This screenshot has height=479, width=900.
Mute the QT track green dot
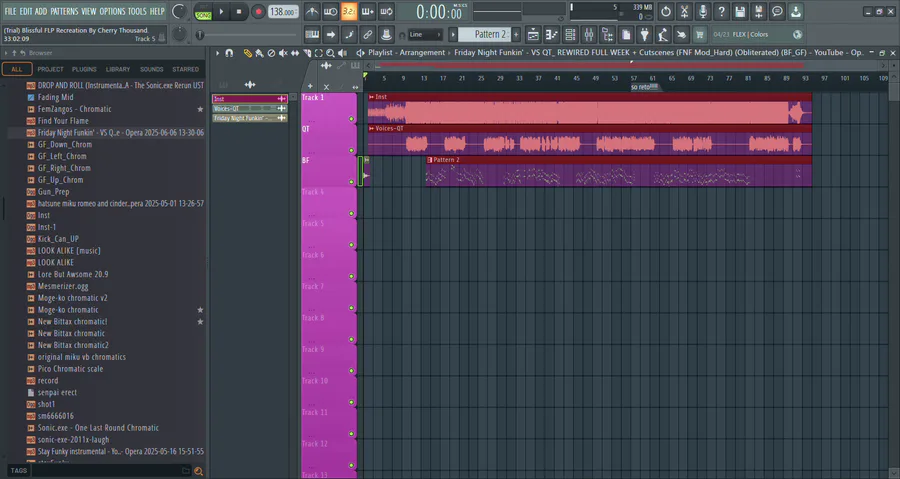(351, 151)
